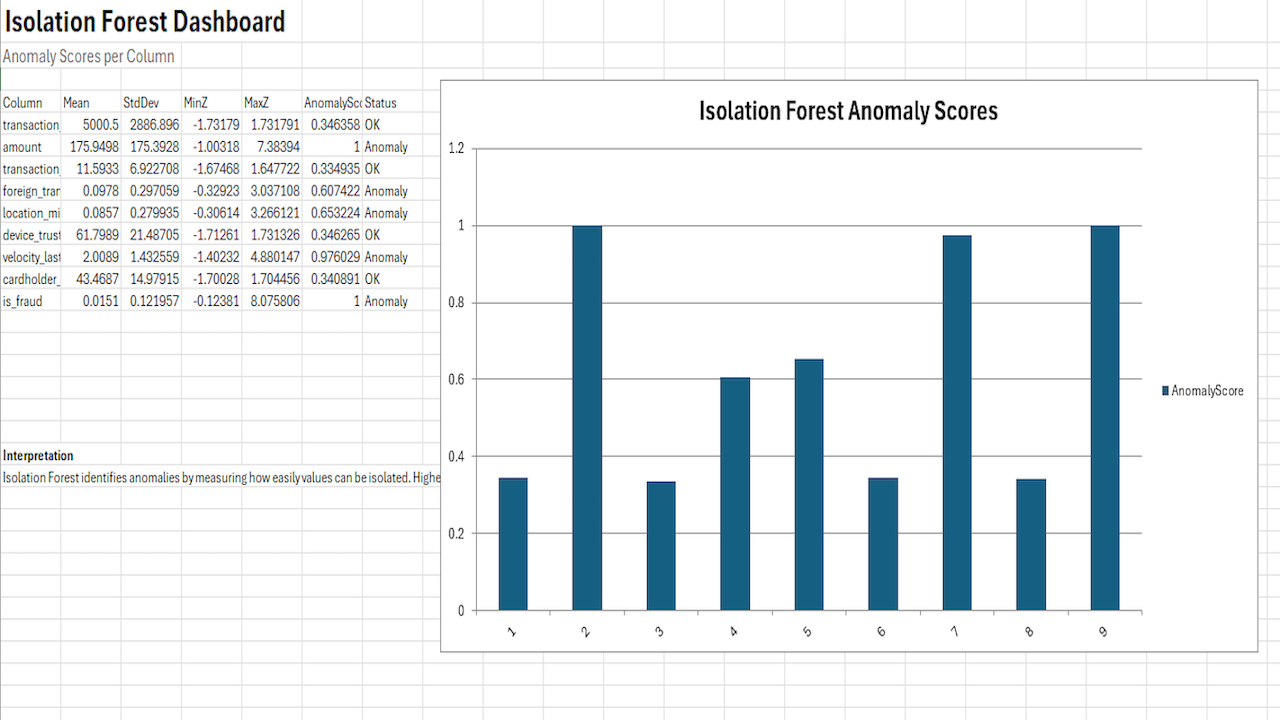Select the Anomaly status for velocity_last row
1280x720 pixels.
point(386,257)
